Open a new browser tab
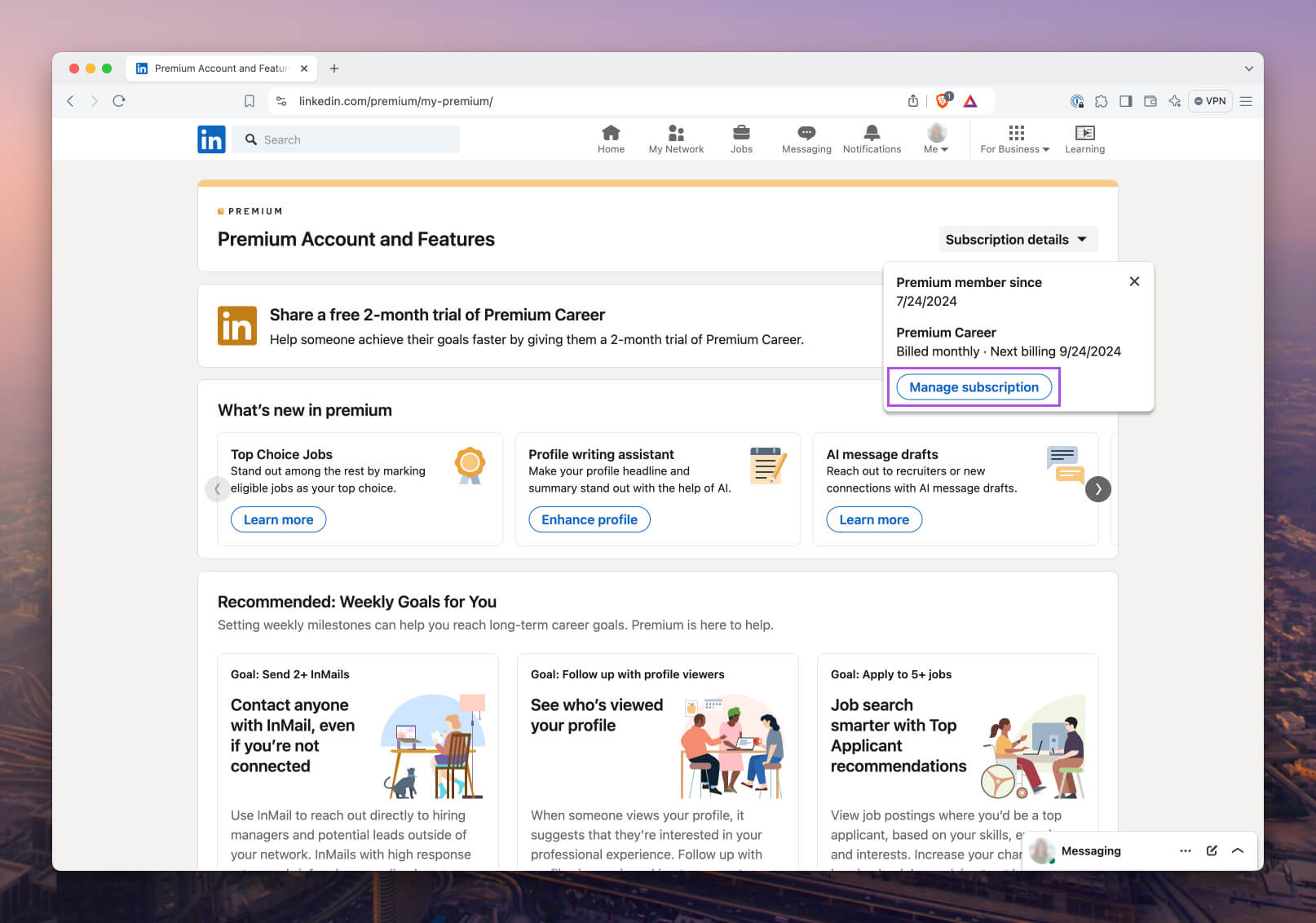This screenshot has width=1316, height=923. 334,68
